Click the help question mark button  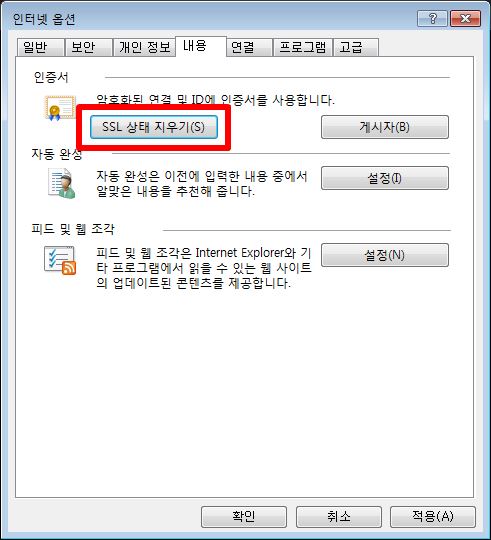[x=432, y=18]
